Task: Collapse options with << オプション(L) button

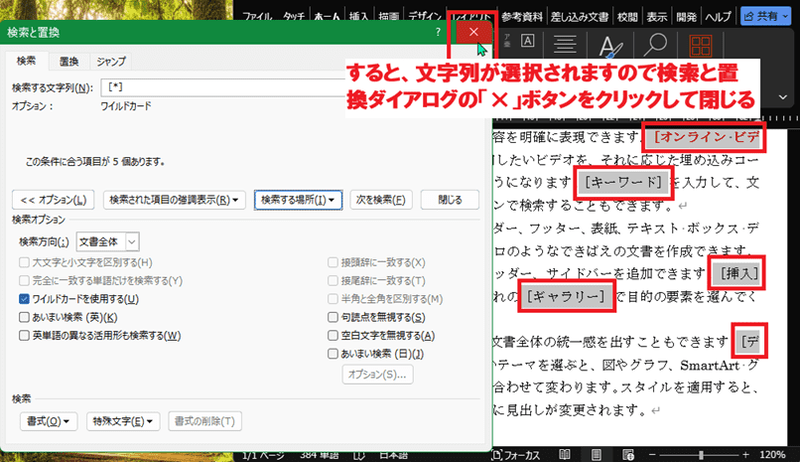Action: (53, 200)
